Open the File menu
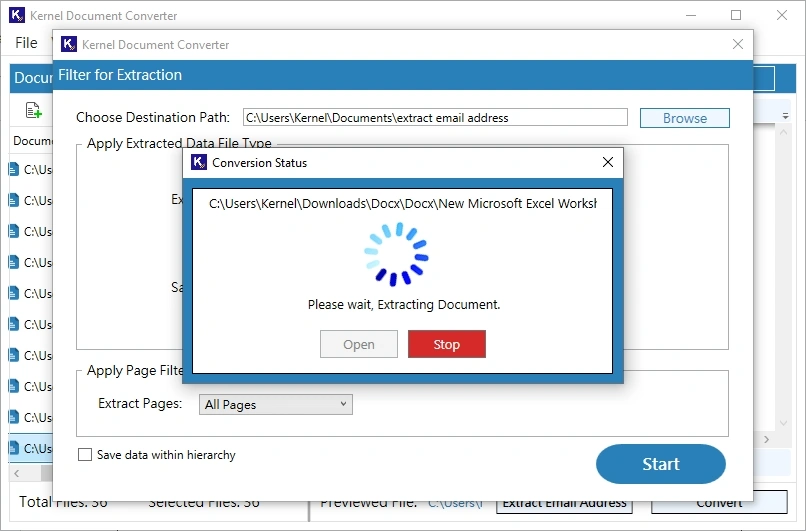806x531 pixels. [x=26, y=43]
